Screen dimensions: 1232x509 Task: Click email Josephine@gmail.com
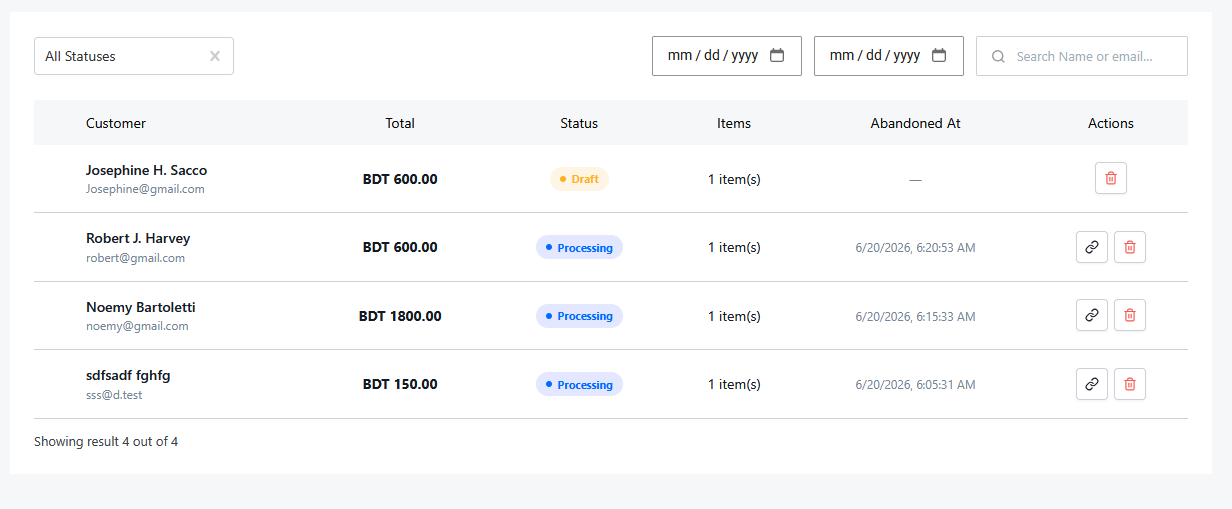[145, 189]
